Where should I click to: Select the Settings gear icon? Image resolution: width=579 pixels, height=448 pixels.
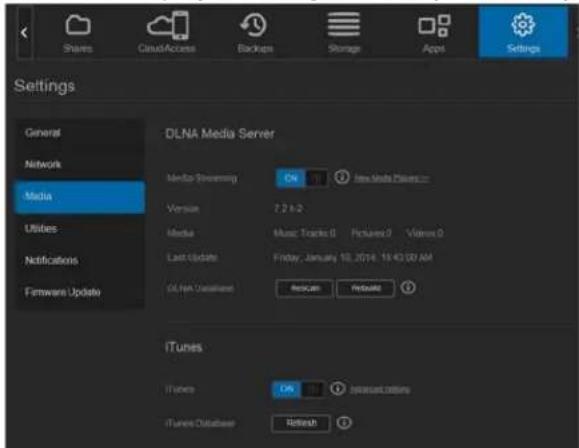pyautogui.click(x=523, y=24)
